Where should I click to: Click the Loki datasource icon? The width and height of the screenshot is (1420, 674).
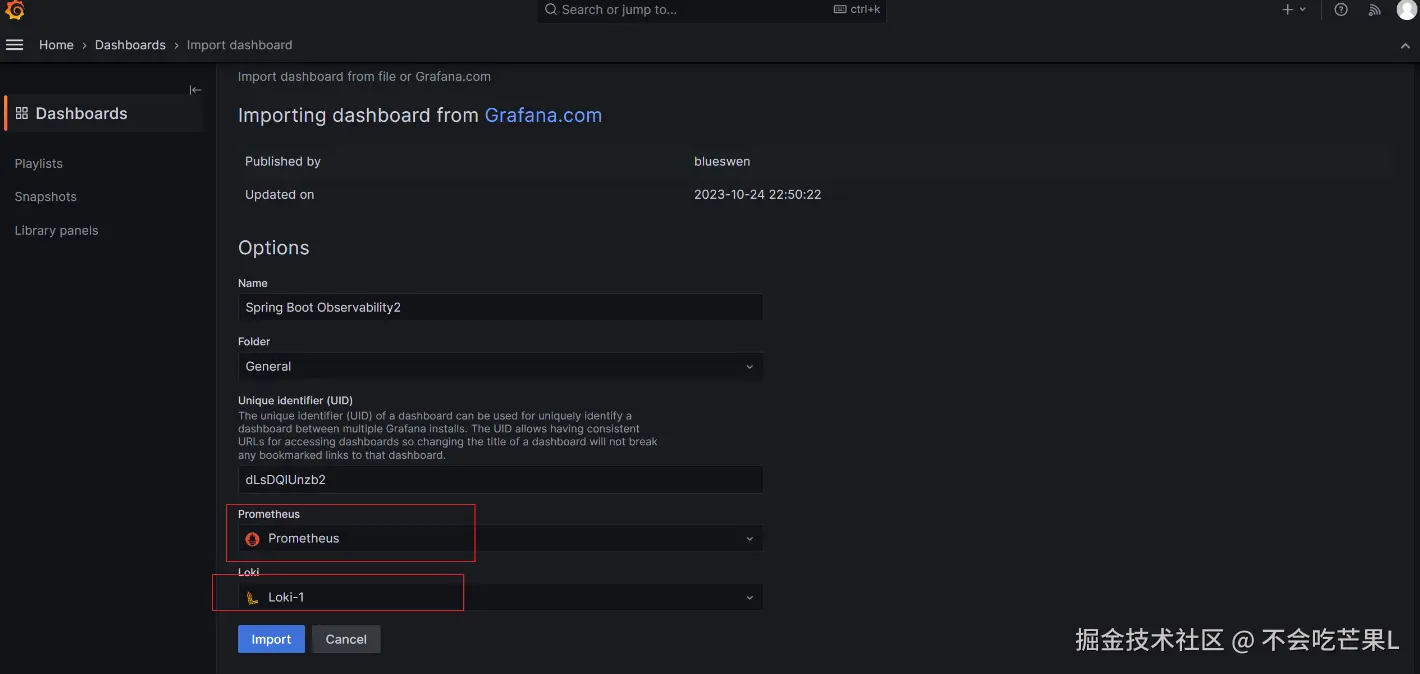253,598
